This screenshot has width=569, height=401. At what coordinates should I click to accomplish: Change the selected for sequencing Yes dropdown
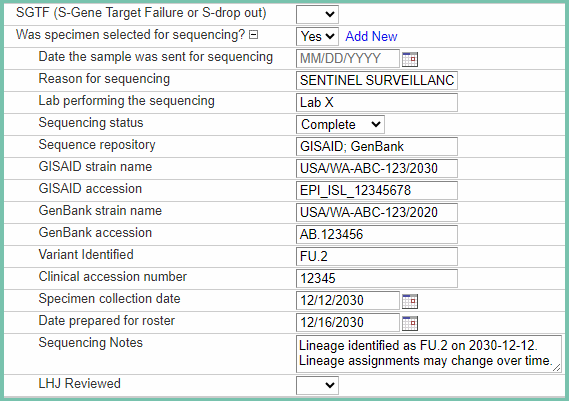[x=317, y=36]
